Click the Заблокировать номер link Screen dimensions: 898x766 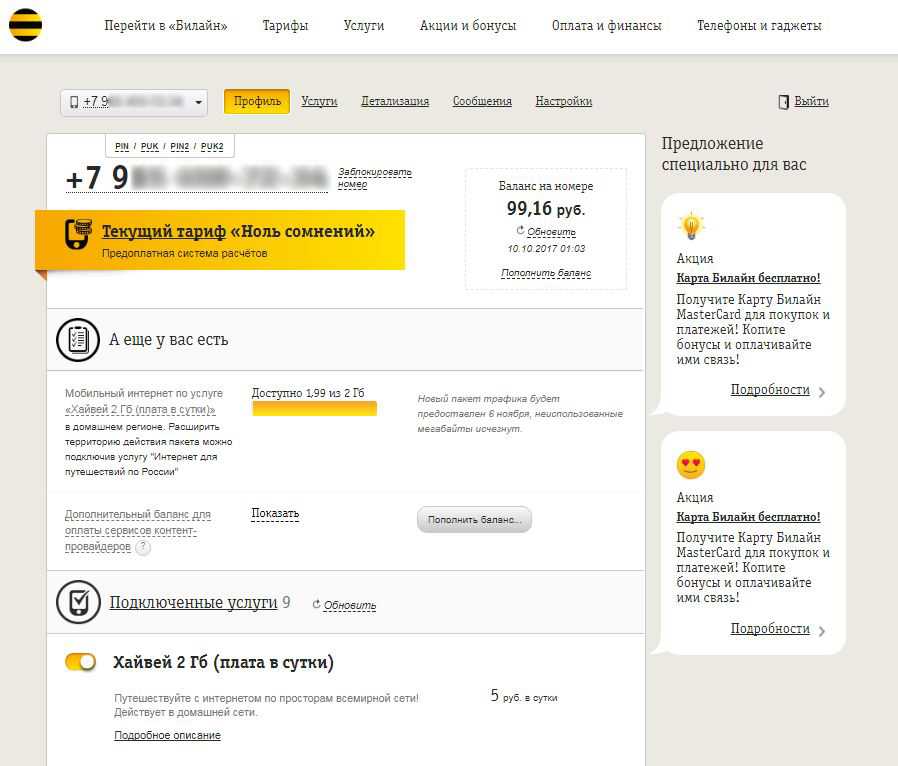coord(374,178)
